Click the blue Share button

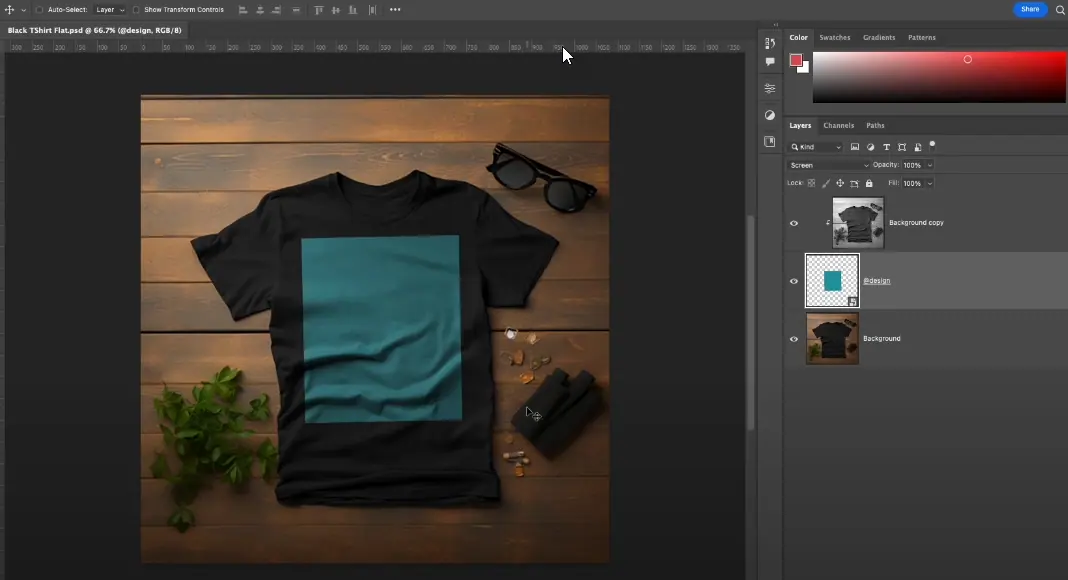(1029, 9)
